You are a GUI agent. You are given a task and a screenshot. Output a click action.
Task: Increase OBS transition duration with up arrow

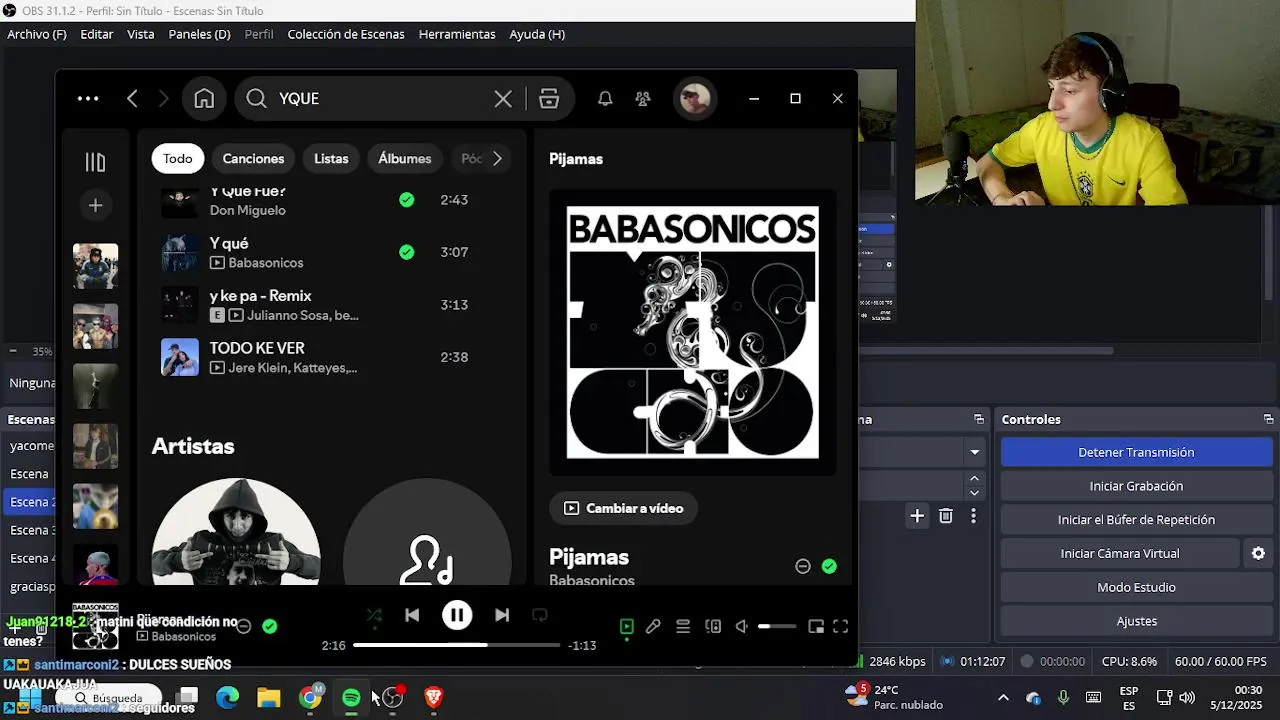pos(974,479)
